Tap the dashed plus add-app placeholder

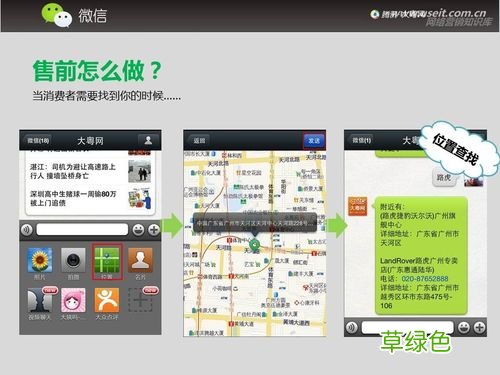[x=140, y=300]
